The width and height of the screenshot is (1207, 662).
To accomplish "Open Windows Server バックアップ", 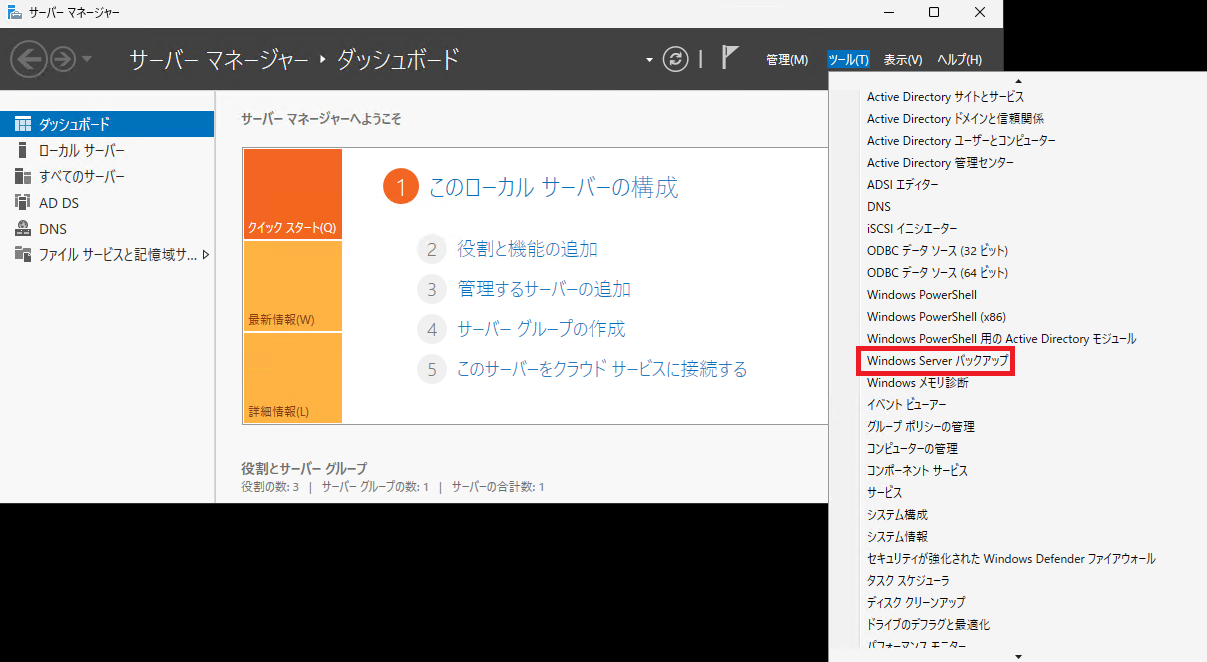I will (937, 360).
